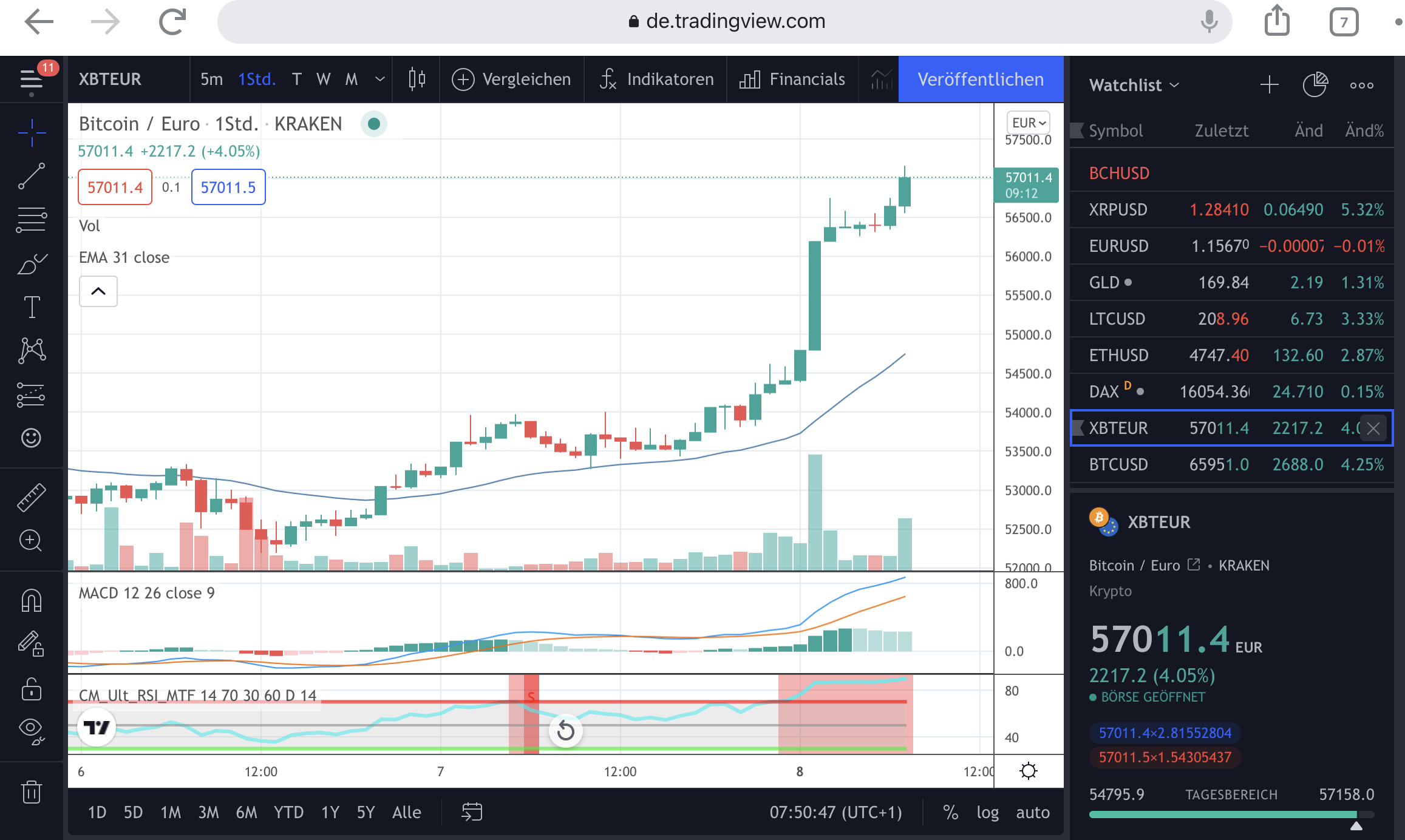This screenshot has width=1405, height=840.
Task: Reset chart view with the circular arrow
Action: 566,730
